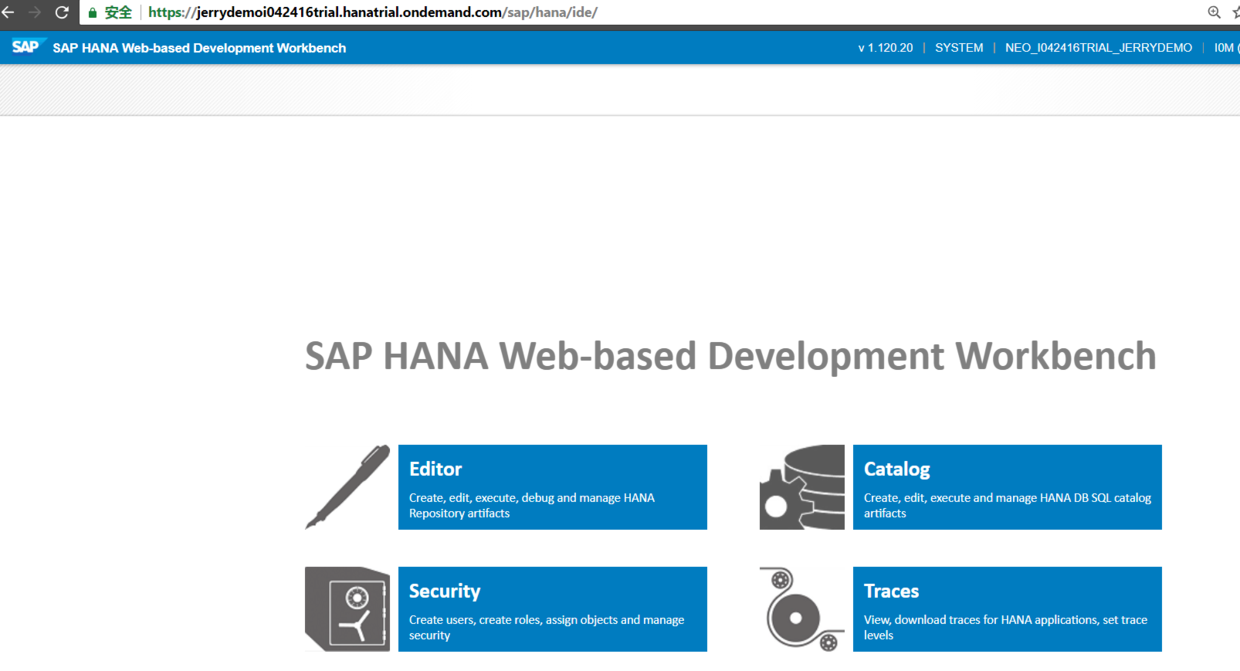This screenshot has height=671, width=1240.
Task: Click NEO_I042416TRIAL_JERRYDEMO label in header
Action: (1098, 48)
